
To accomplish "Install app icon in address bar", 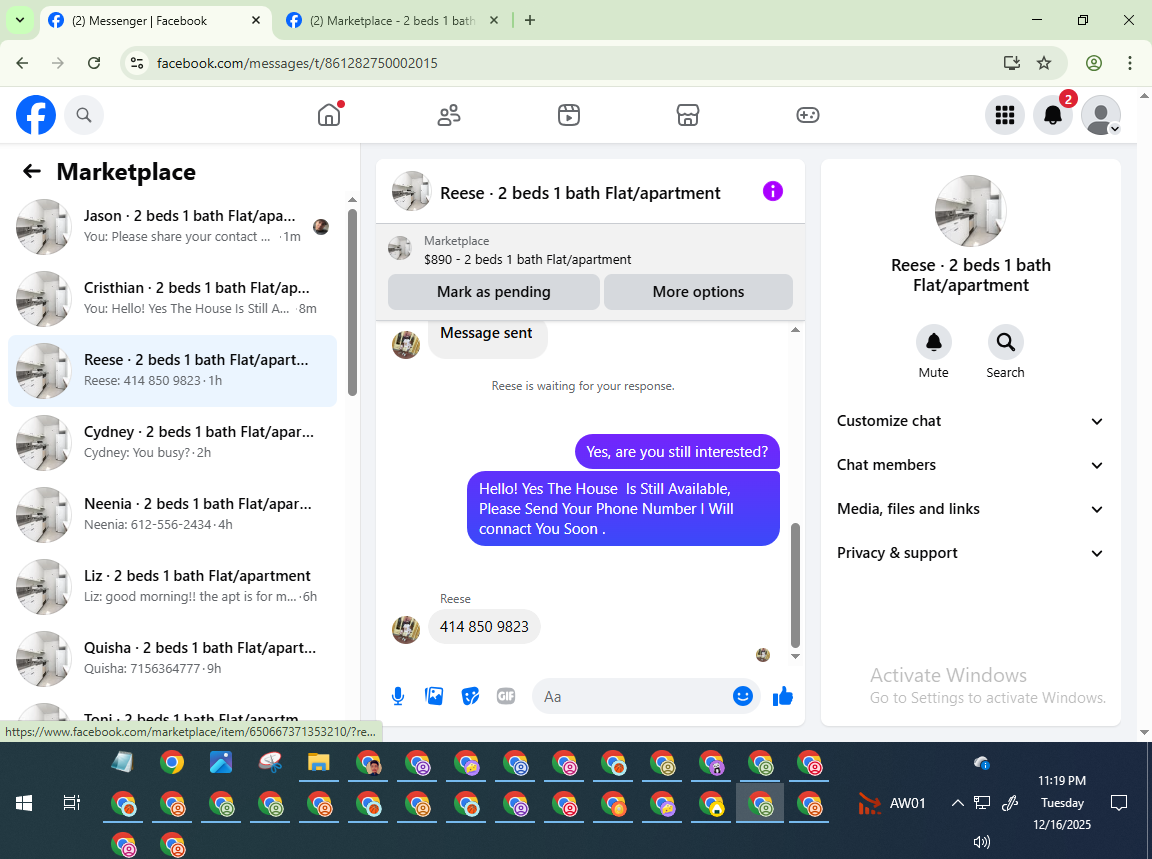I will click(x=1012, y=63).
